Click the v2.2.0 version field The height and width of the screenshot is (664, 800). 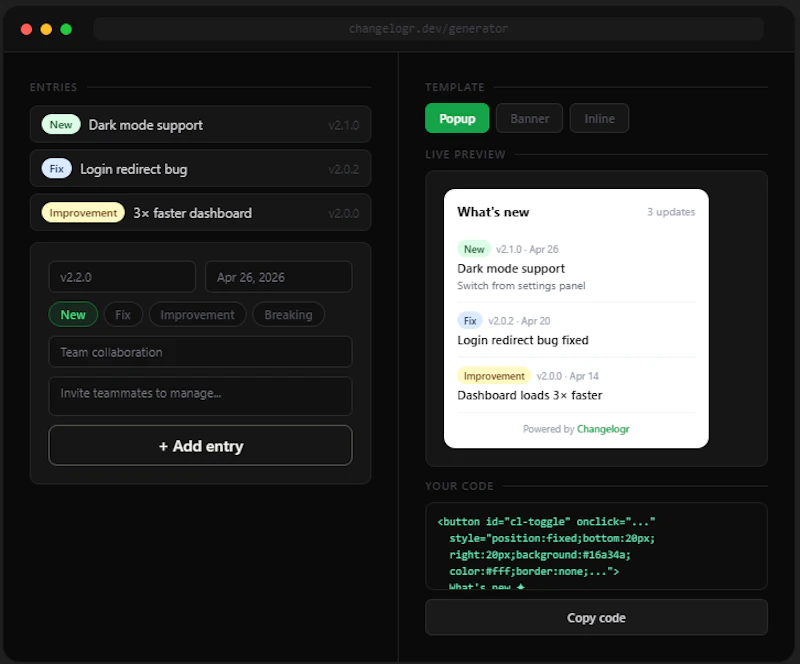click(122, 277)
